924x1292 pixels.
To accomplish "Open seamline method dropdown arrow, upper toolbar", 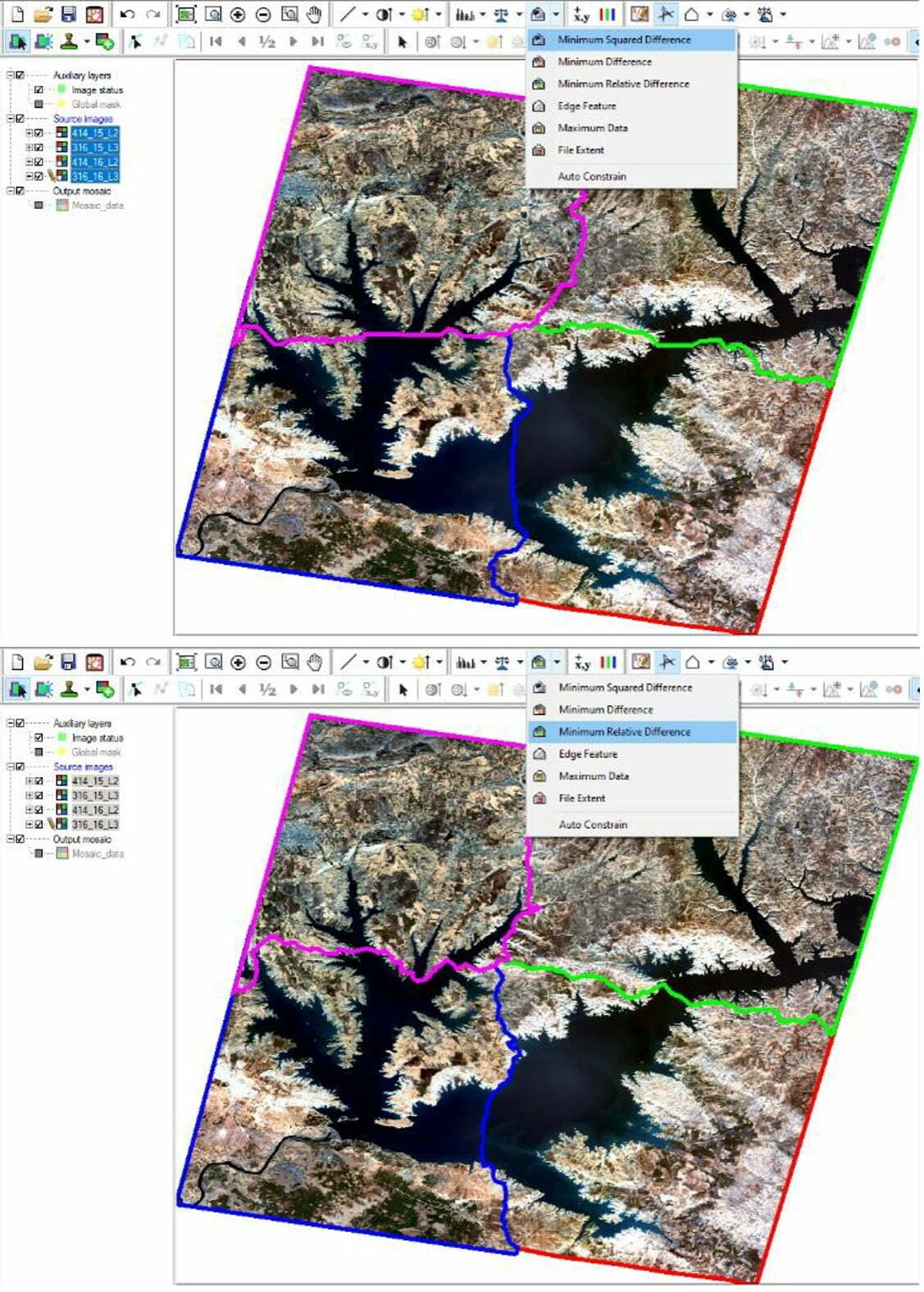I will (x=556, y=15).
